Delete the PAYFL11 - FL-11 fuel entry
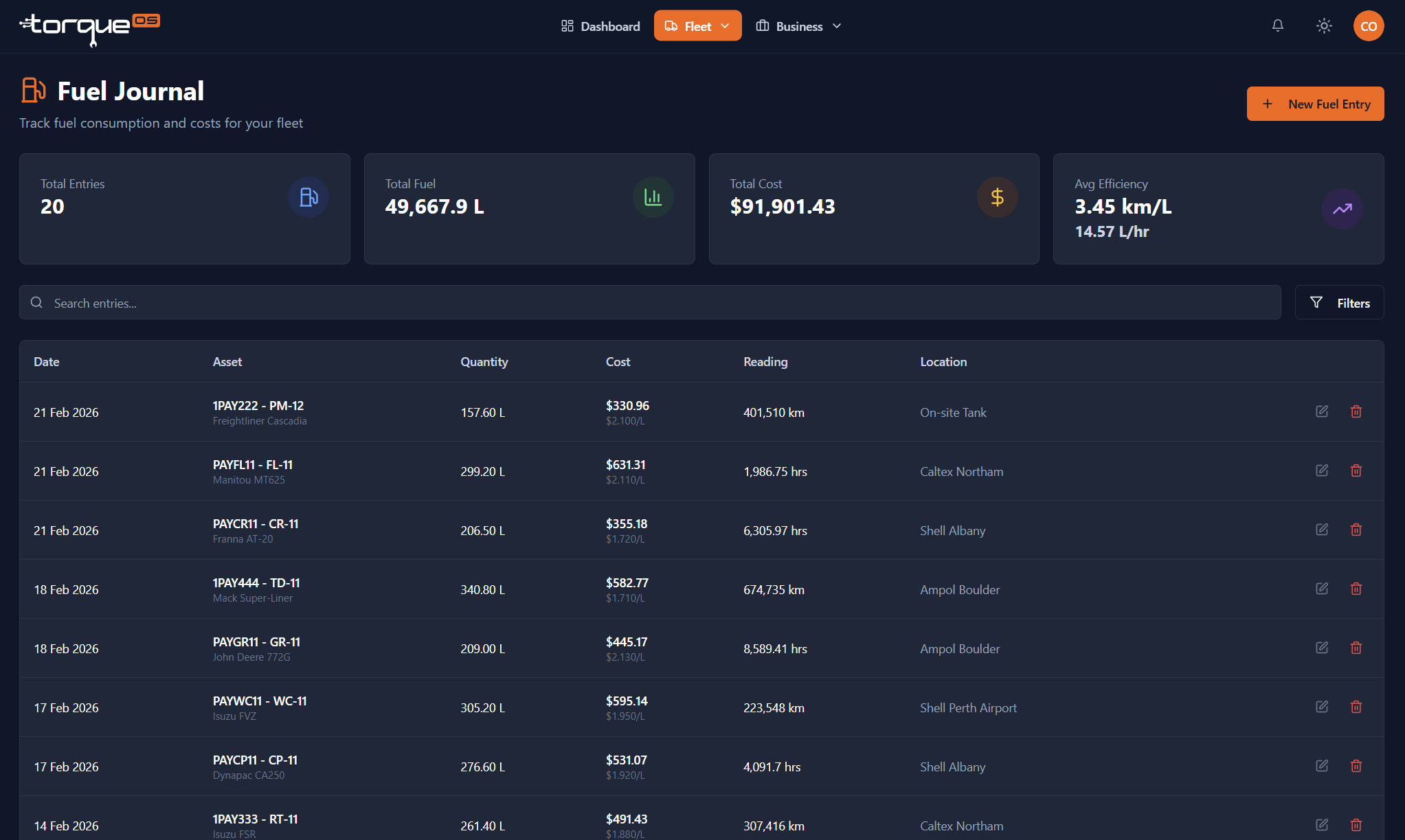Screen dimensions: 1405x840 [x=1356, y=470]
